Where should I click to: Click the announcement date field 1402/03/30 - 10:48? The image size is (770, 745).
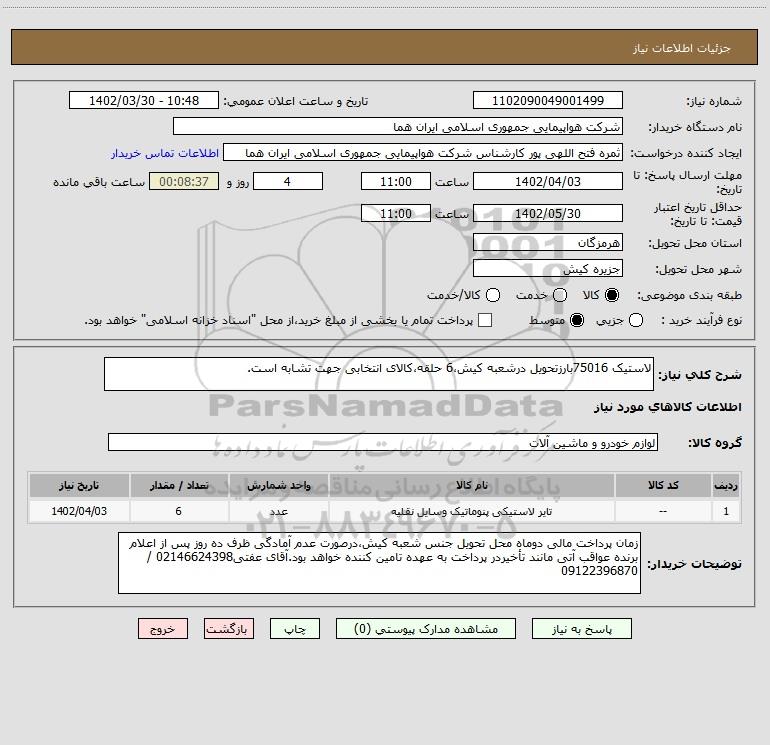click(144, 101)
